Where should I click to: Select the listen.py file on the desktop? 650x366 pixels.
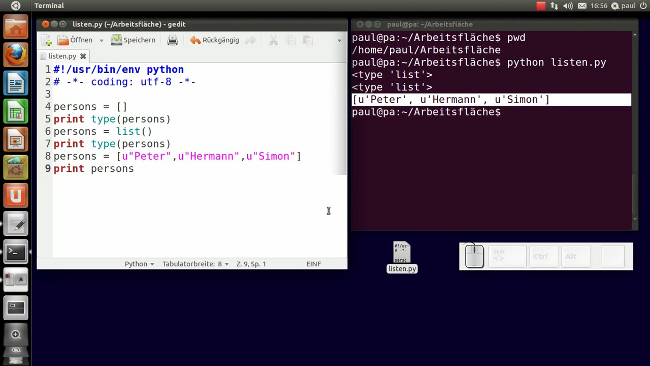(x=402, y=257)
